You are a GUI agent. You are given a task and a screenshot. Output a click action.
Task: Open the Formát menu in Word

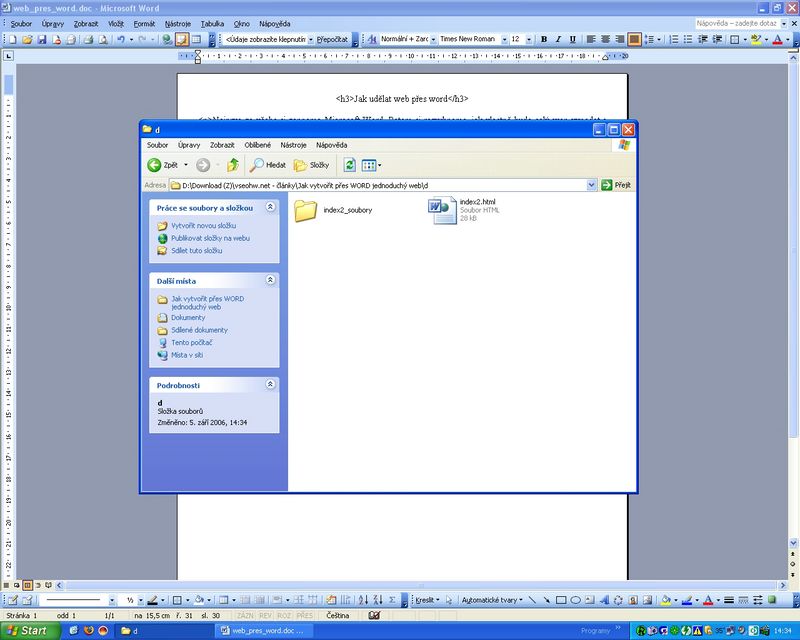coord(144,24)
